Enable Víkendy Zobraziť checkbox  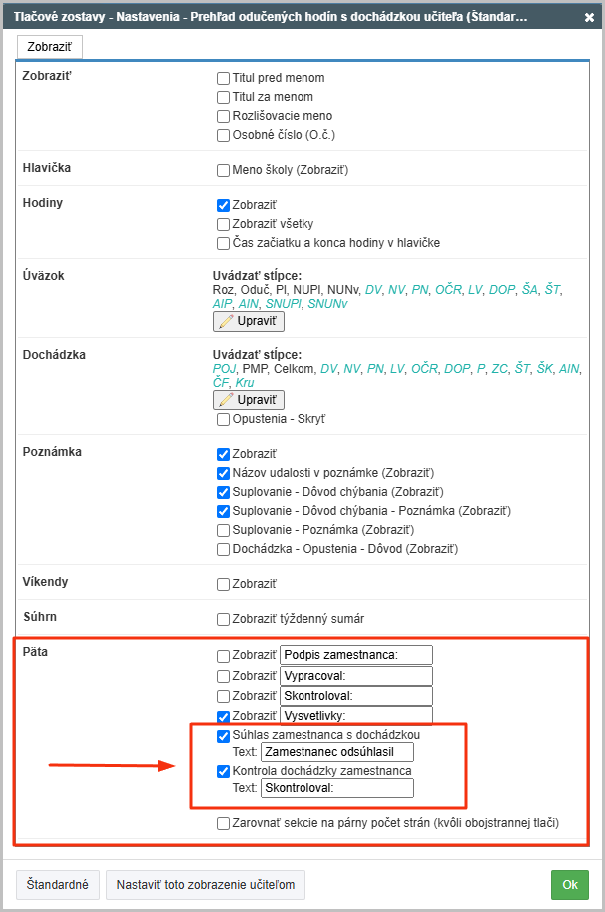(x=223, y=585)
